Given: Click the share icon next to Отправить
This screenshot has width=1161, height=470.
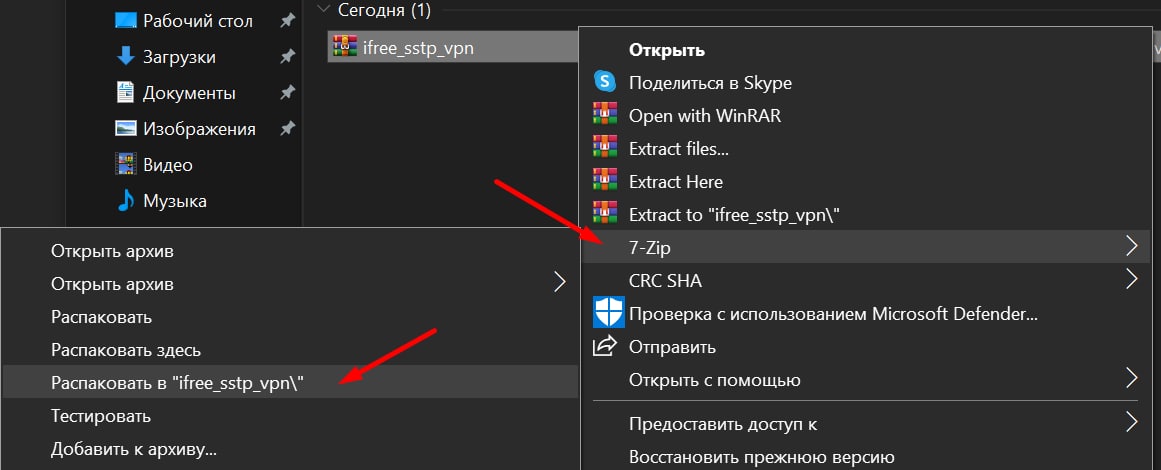Looking at the screenshot, I should tap(605, 347).
